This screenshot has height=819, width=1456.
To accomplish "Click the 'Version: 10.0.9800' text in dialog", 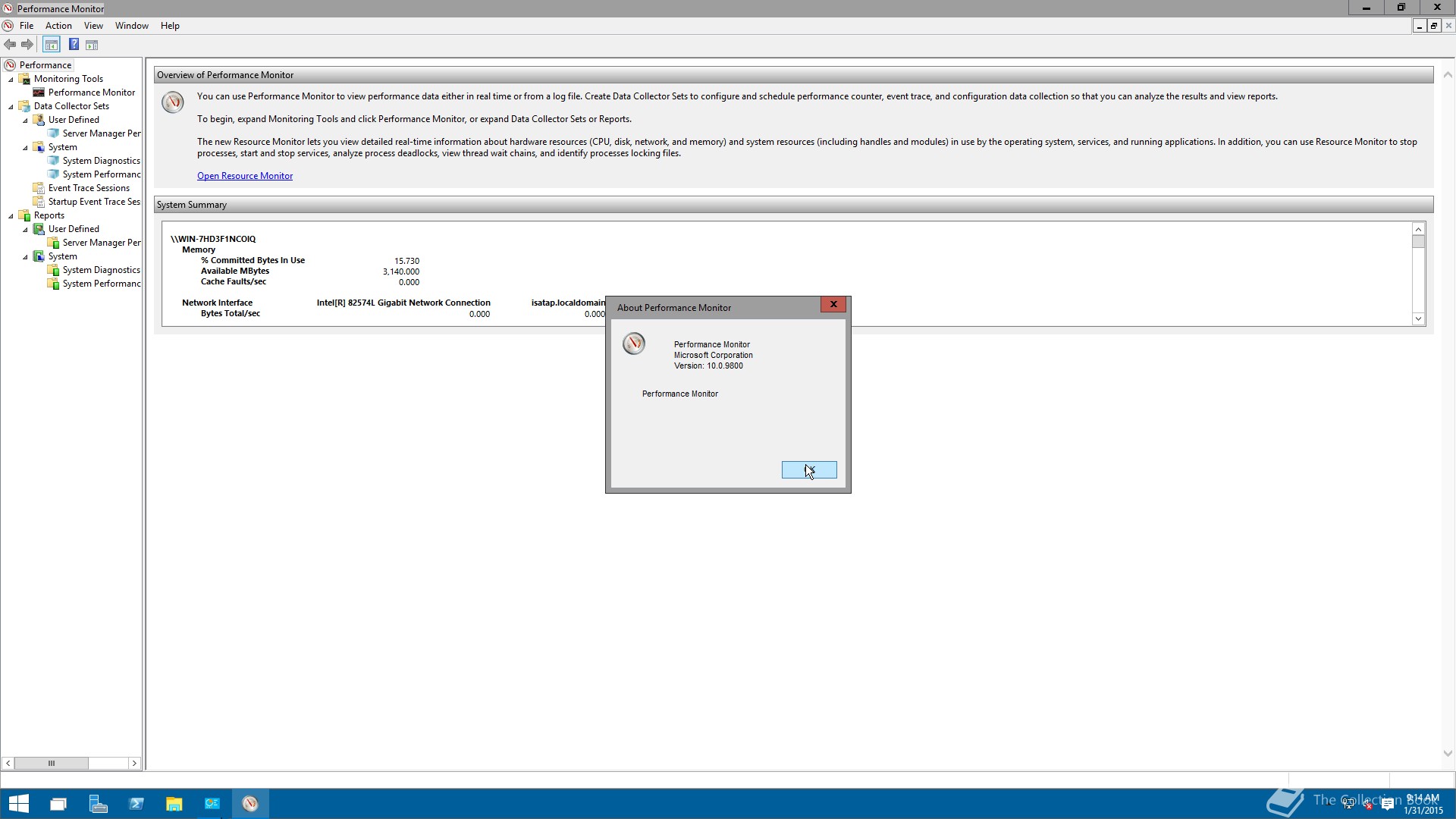I will pyautogui.click(x=708, y=366).
